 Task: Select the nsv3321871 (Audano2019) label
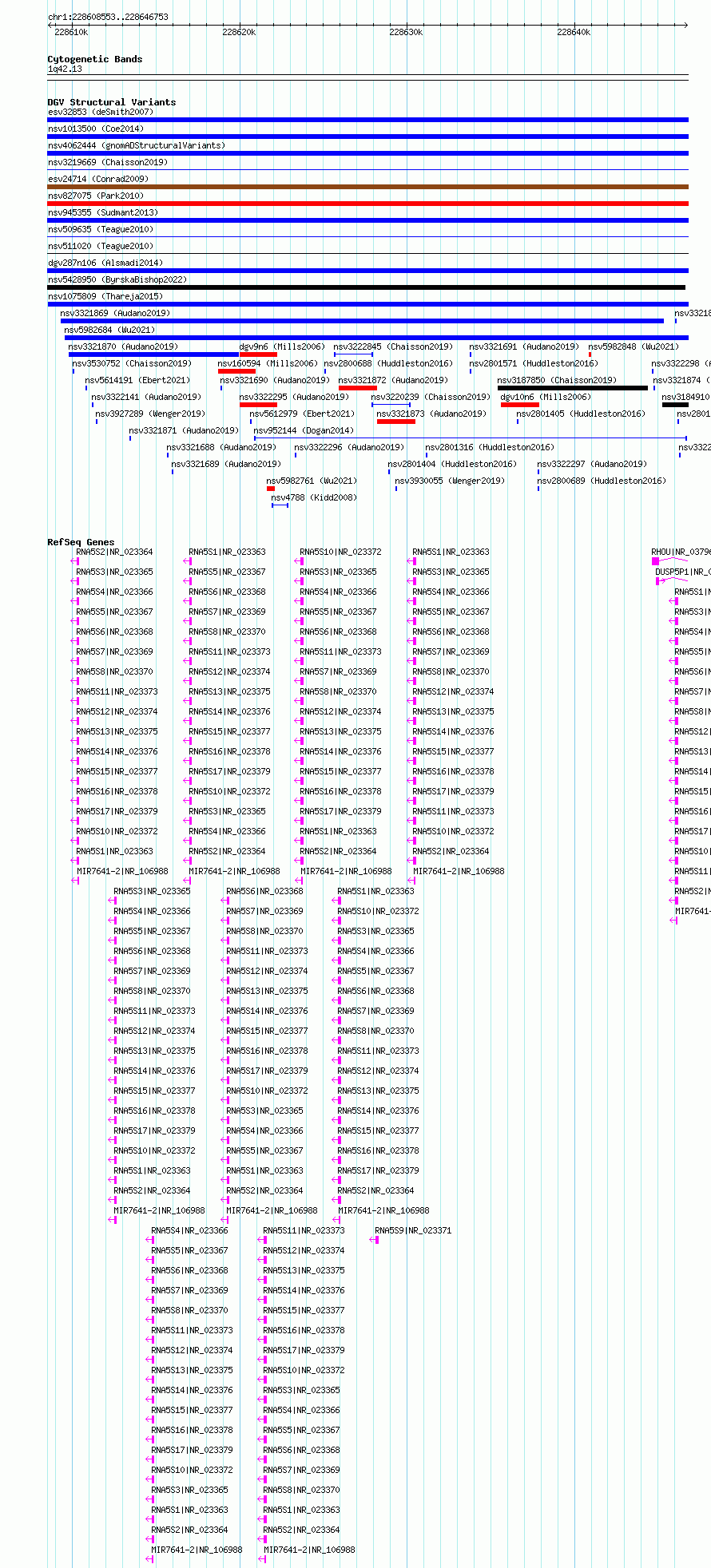point(184,430)
